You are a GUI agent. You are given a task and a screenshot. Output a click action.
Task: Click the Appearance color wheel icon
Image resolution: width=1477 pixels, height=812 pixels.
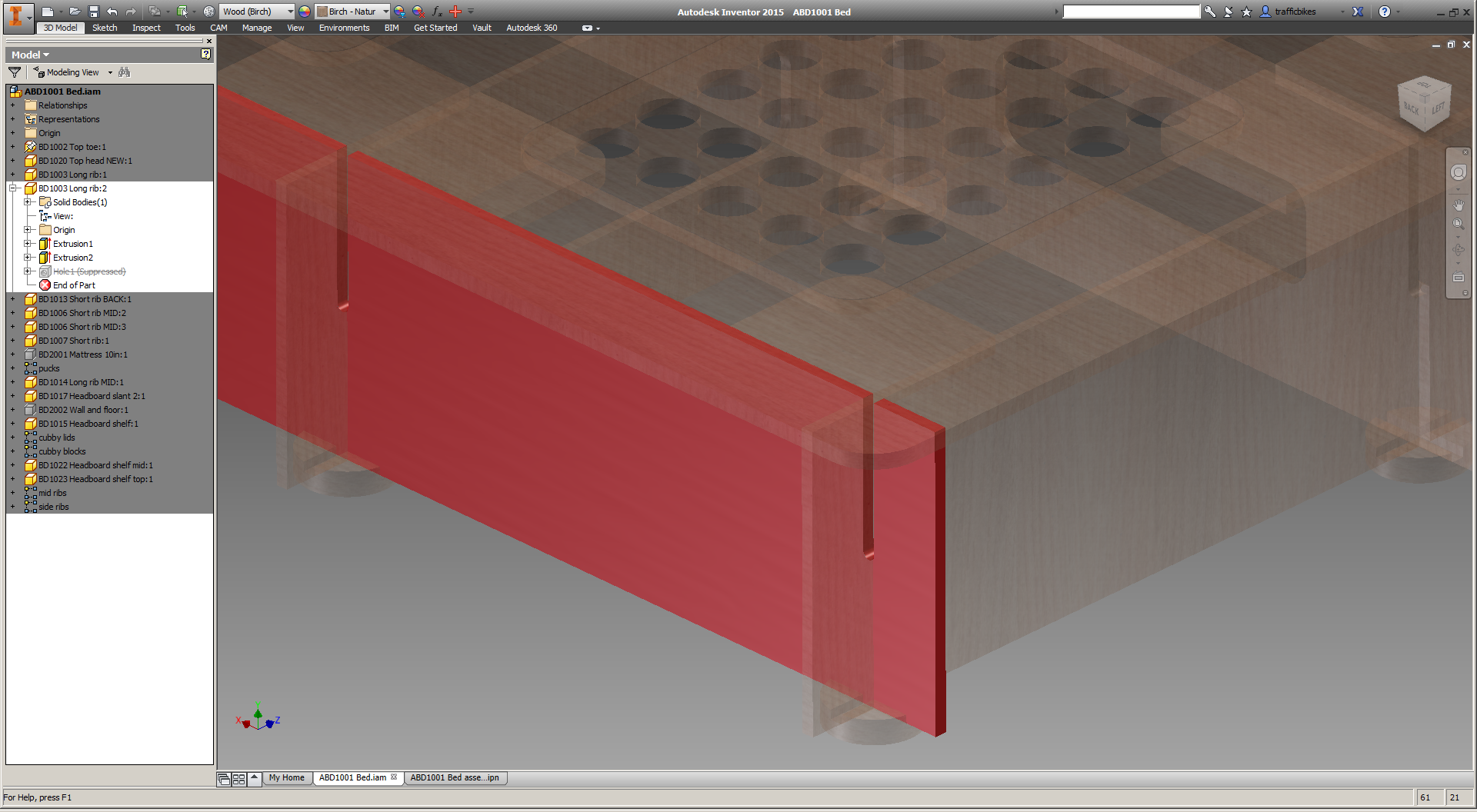click(305, 12)
